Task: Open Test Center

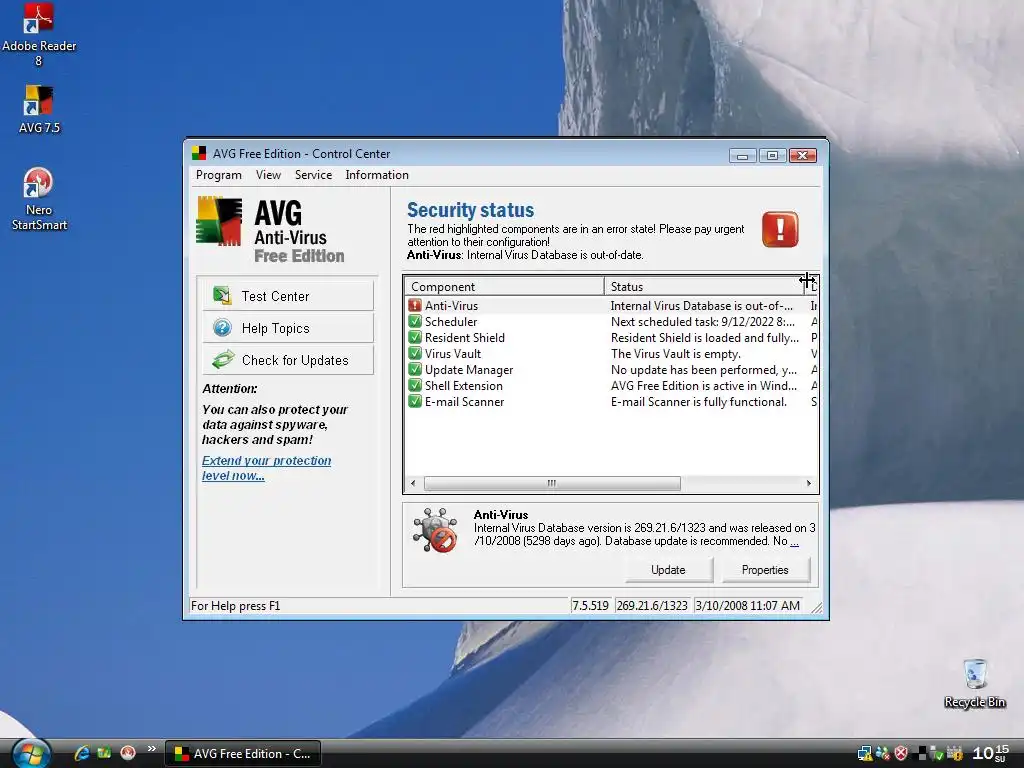Action: (x=288, y=296)
